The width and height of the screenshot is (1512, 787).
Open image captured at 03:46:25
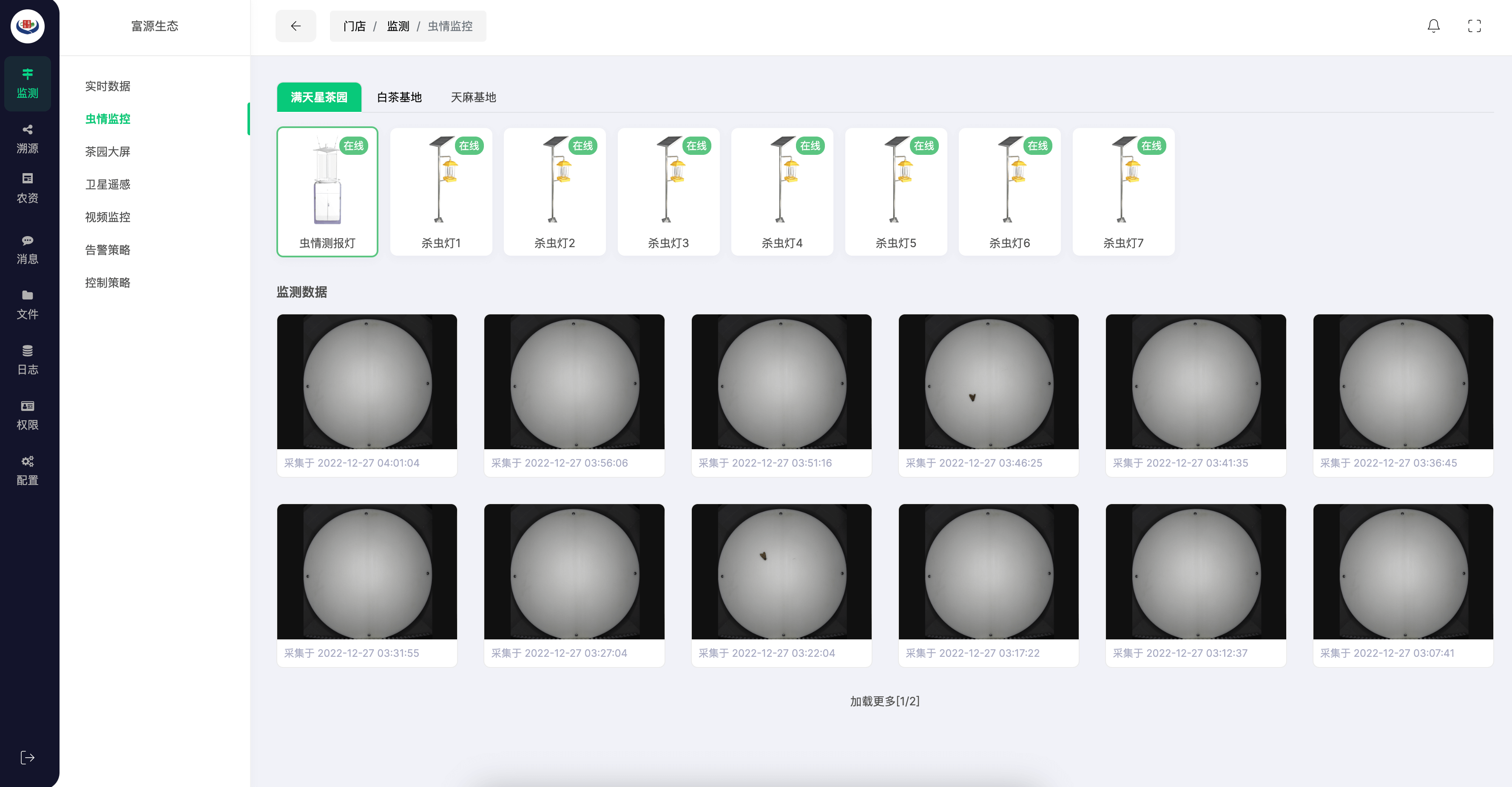[989, 382]
